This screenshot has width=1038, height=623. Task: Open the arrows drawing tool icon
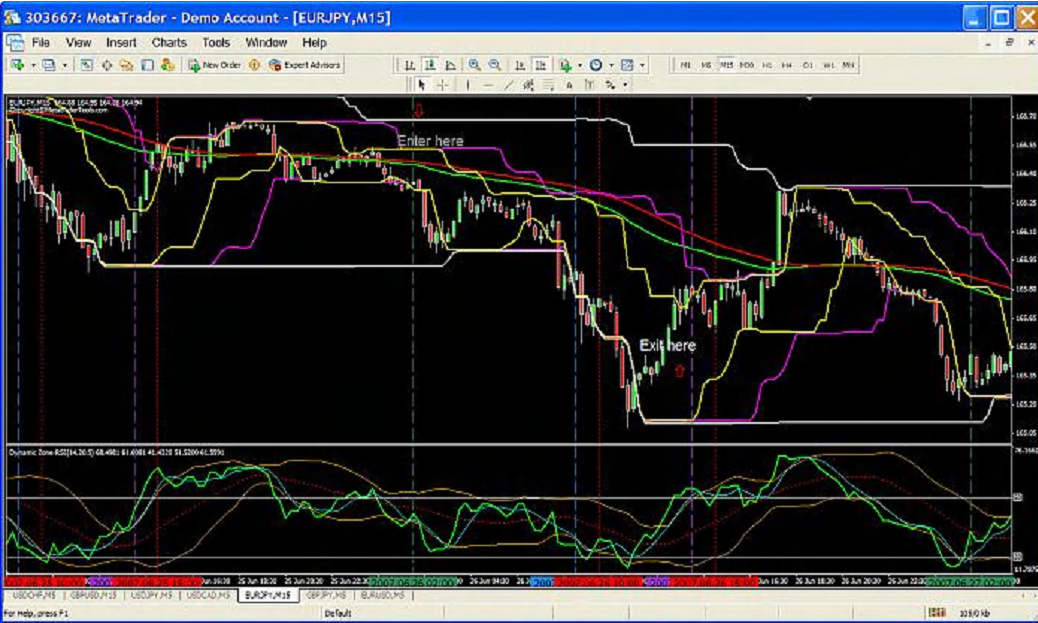pos(610,85)
